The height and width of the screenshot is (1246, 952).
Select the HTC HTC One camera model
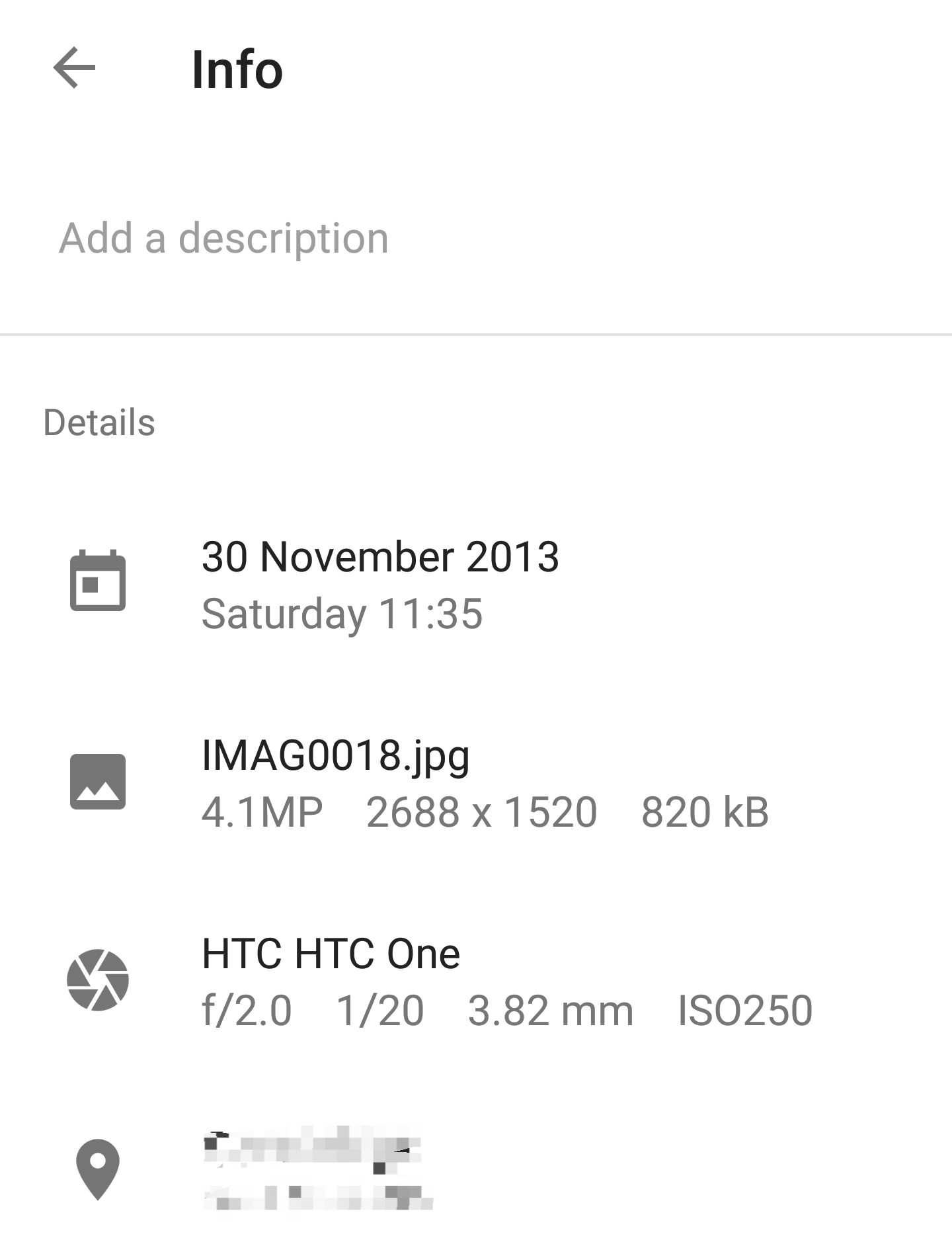tap(331, 954)
